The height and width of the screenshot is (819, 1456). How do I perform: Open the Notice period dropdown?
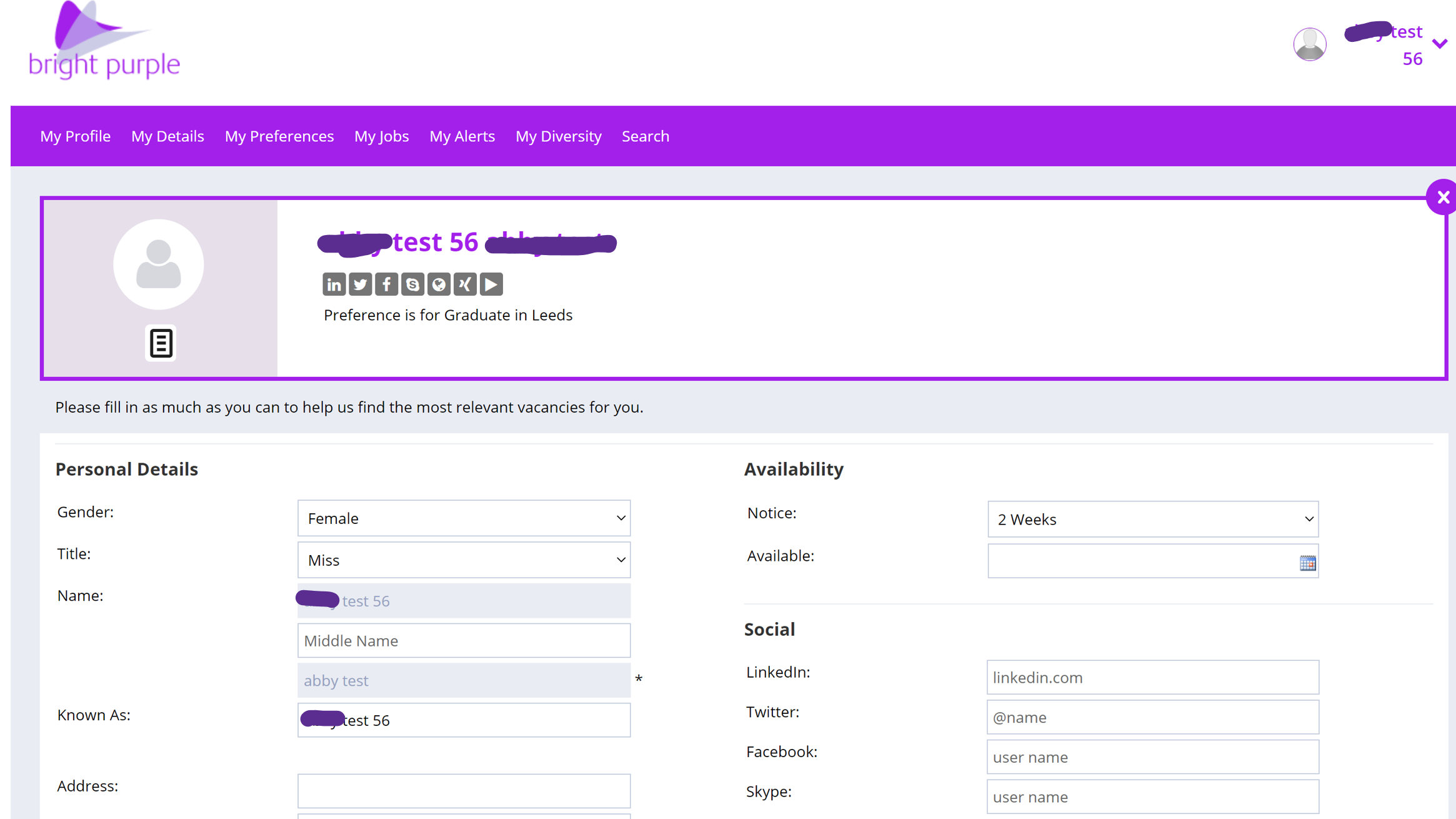pyautogui.click(x=1151, y=519)
